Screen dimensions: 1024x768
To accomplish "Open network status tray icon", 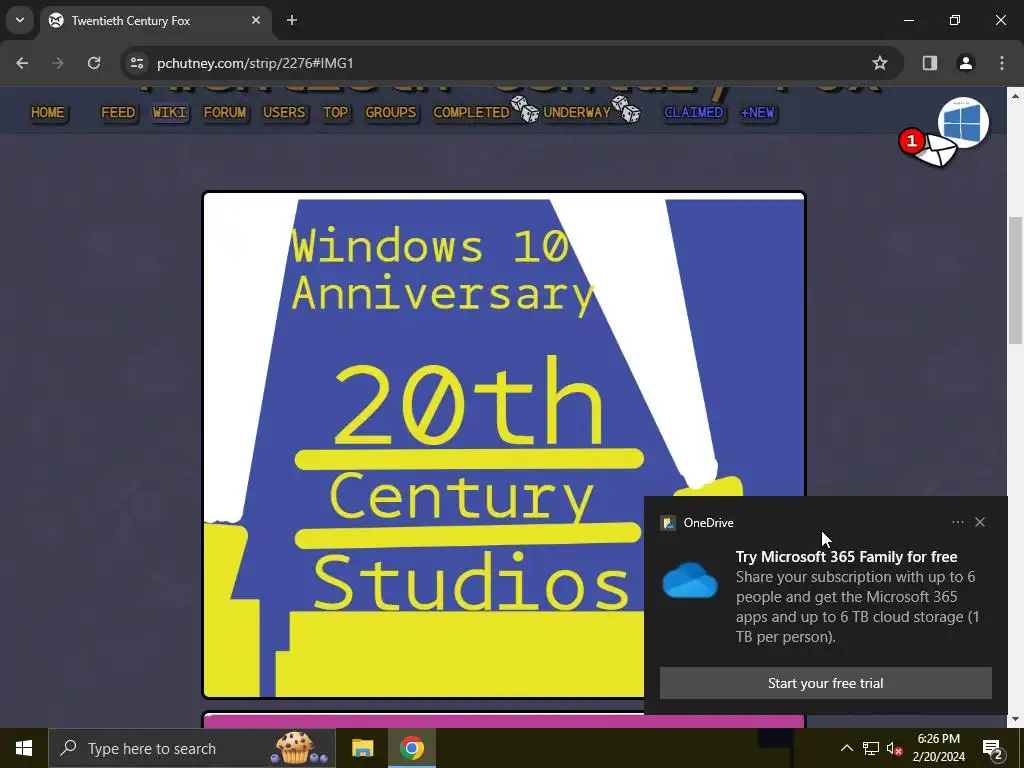I will tap(871, 748).
